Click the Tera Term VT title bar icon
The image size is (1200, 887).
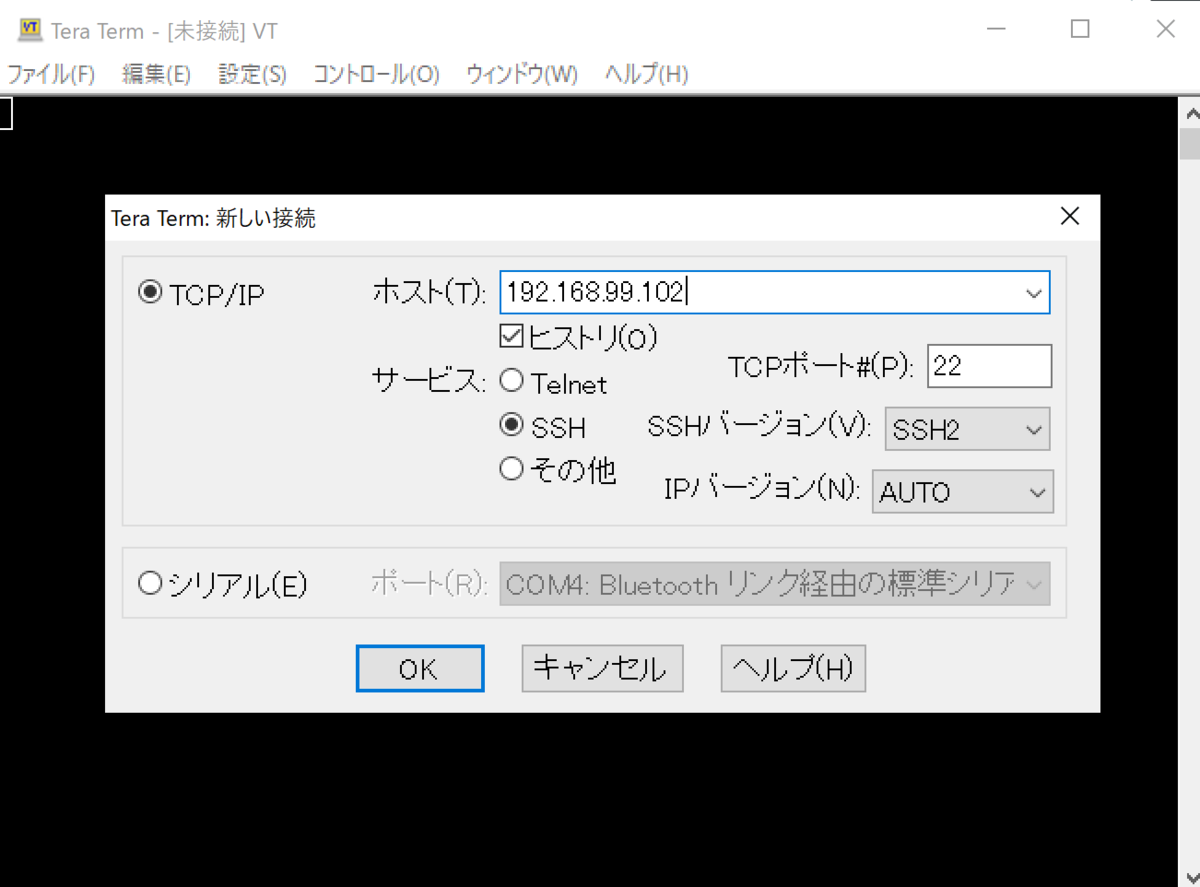(x=30, y=29)
